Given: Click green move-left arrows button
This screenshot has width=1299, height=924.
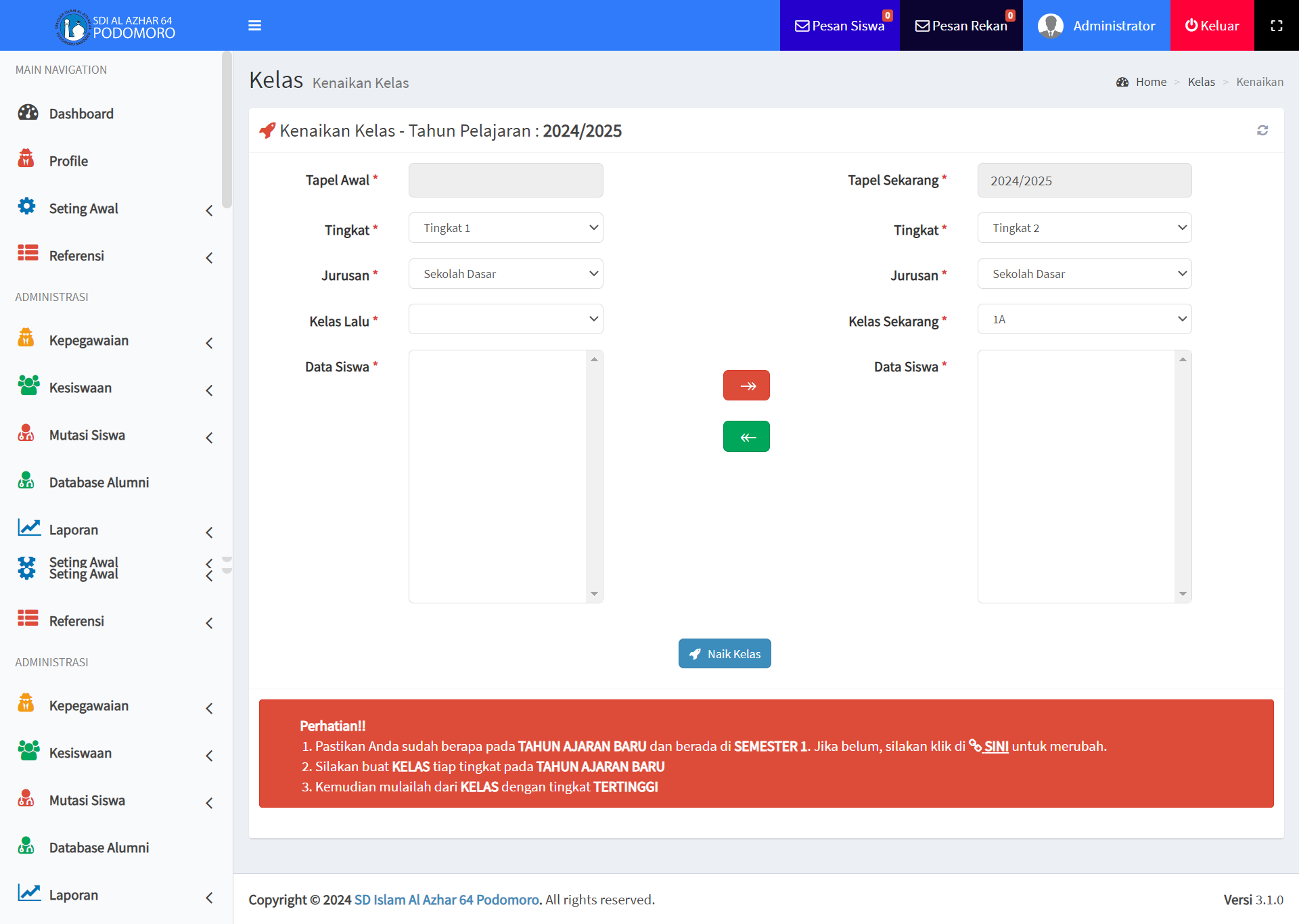Looking at the screenshot, I should coord(746,437).
